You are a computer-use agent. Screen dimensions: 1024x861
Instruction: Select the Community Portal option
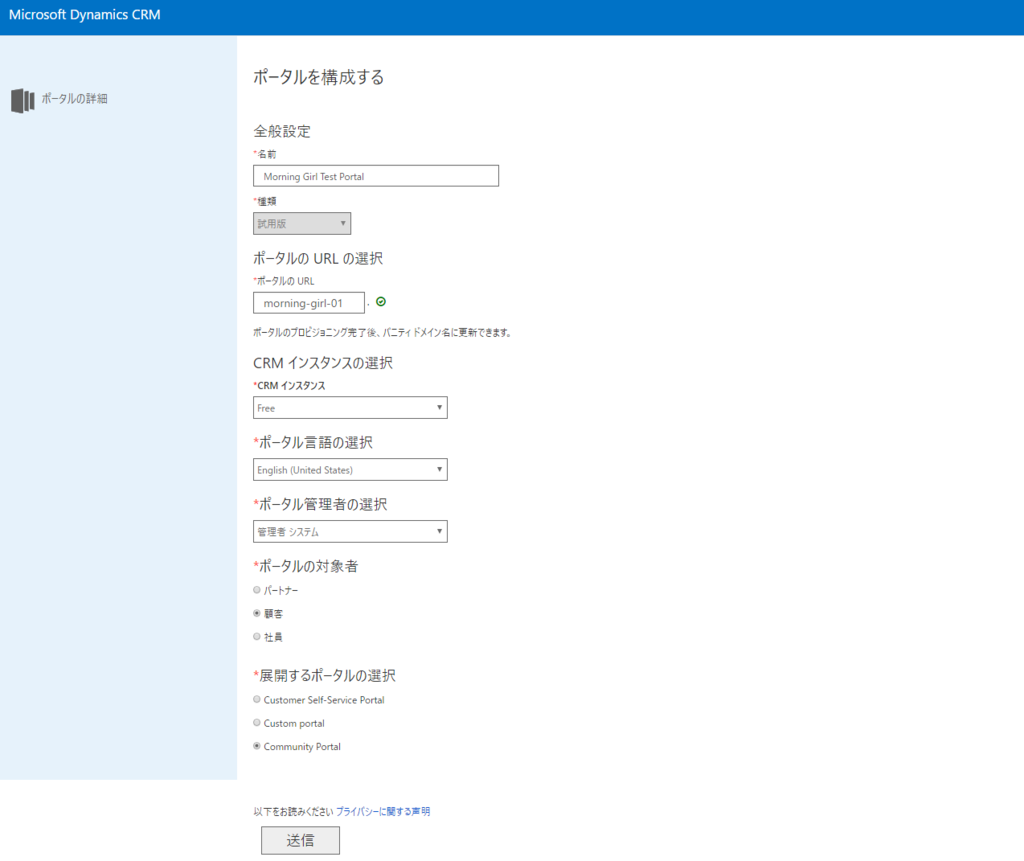(x=257, y=746)
